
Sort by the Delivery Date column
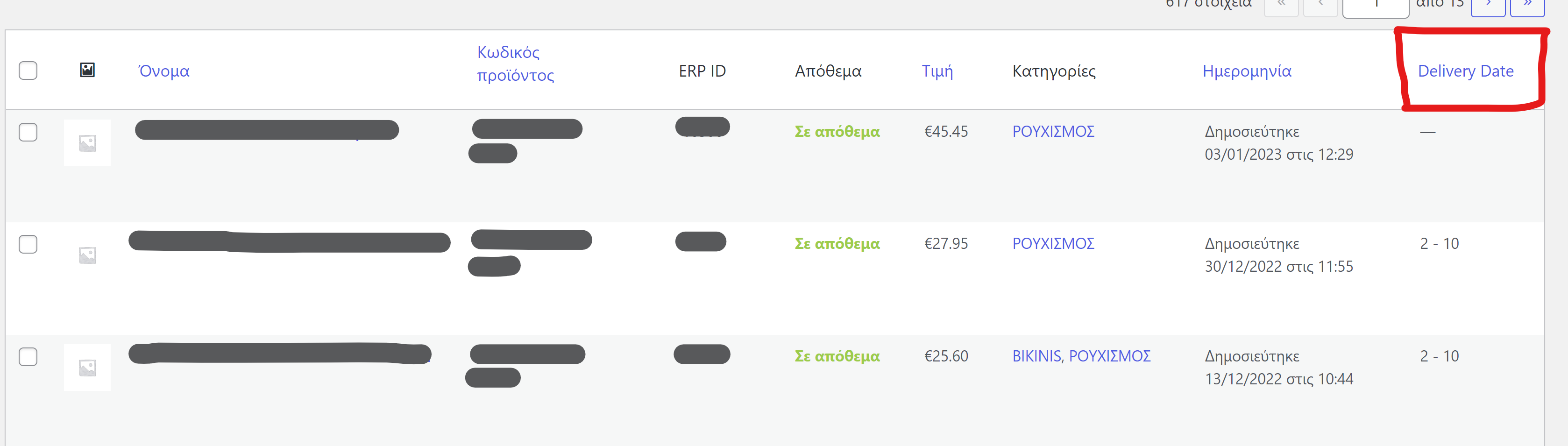point(1465,71)
